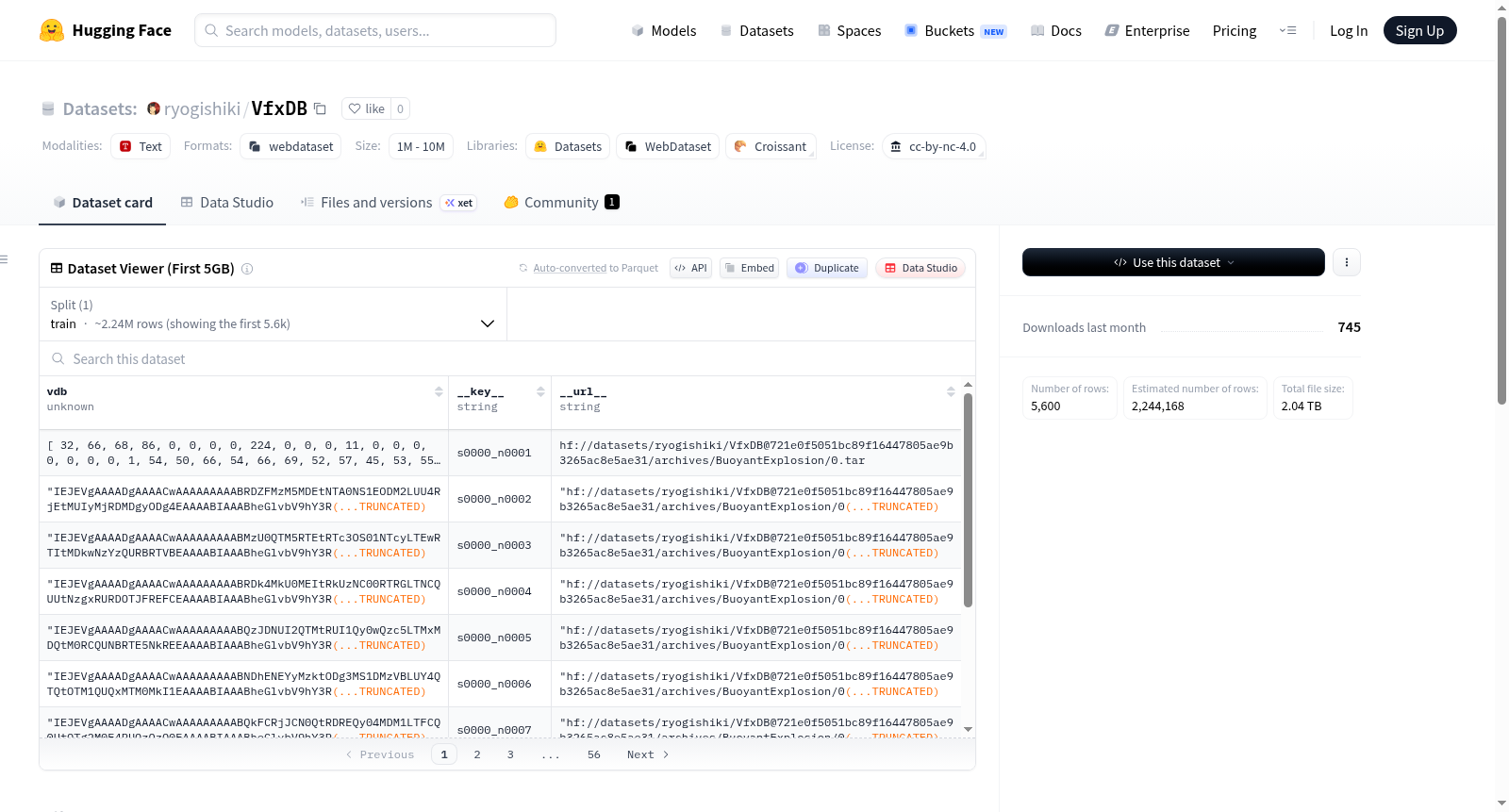Image resolution: width=1509 pixels, height=812 pixels.
Task: Open the extra navigation menu icon
Action: [x=1287, y=30]
